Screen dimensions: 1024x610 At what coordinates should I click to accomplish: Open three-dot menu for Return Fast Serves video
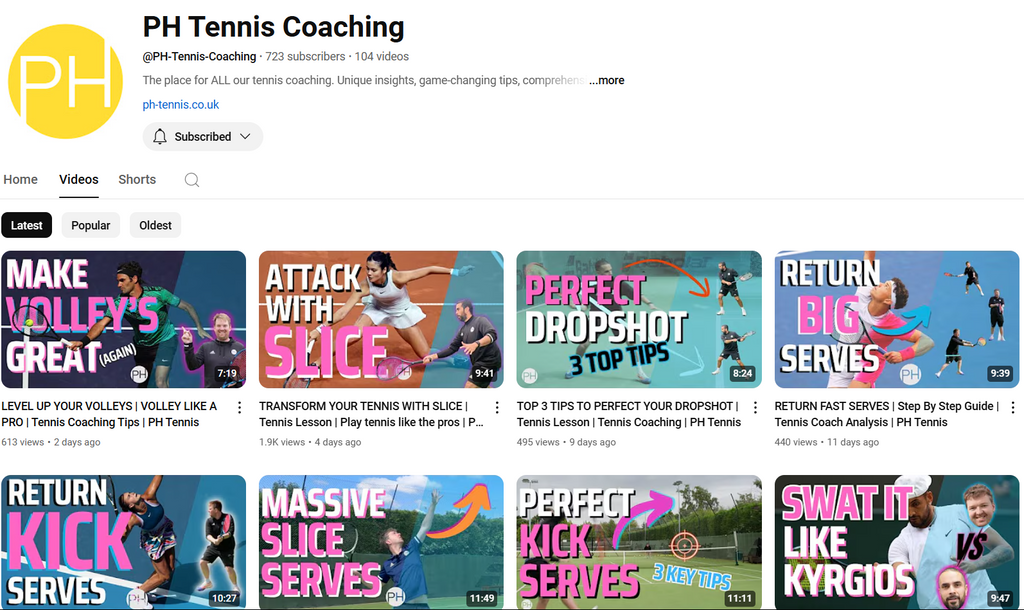tap(1013, 408)
